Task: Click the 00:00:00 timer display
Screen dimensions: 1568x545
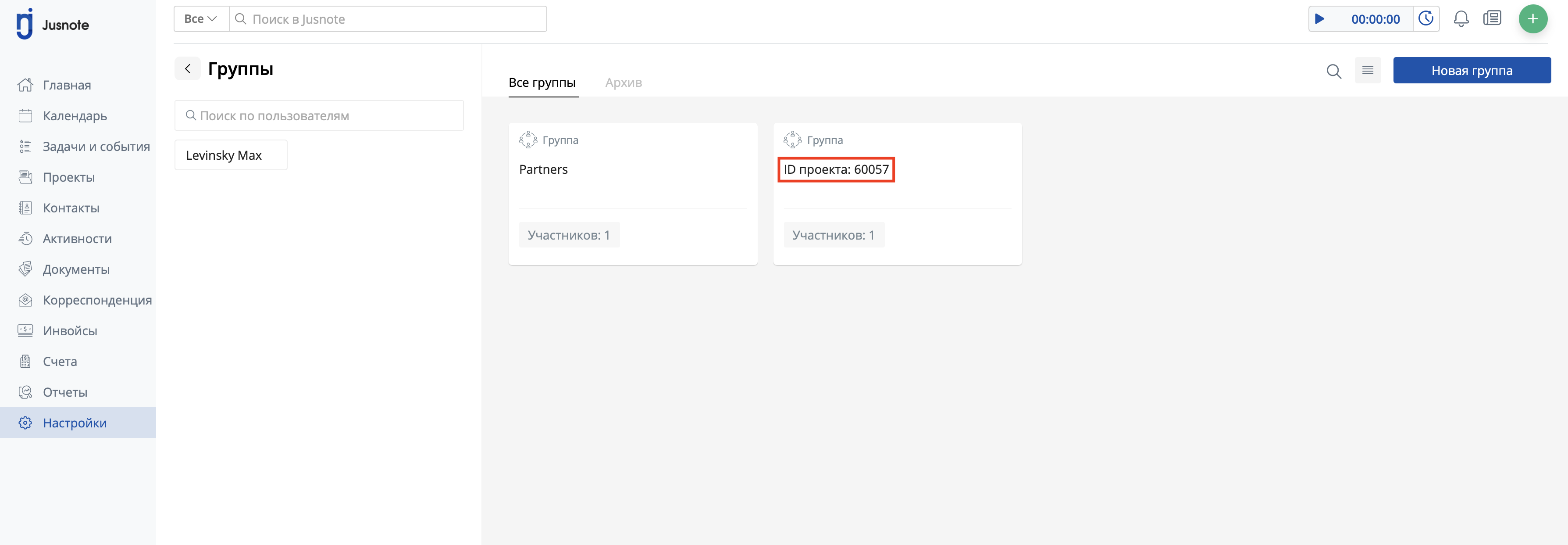Action: point(1375,19)
